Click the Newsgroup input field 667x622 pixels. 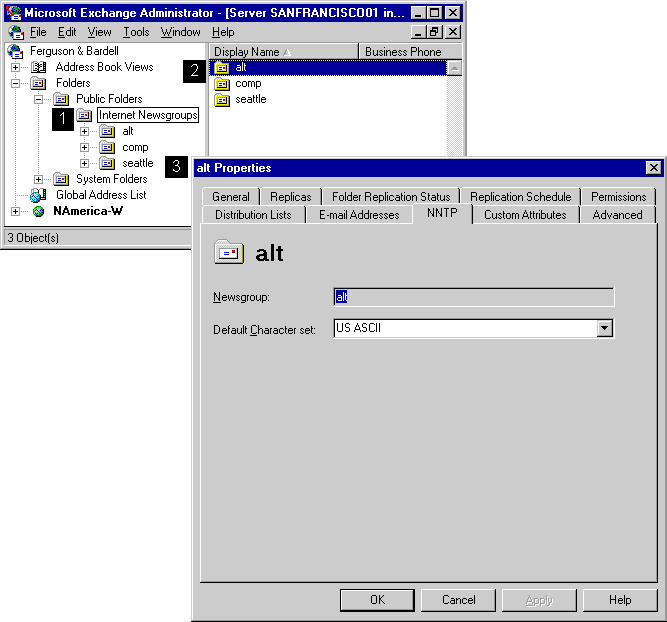tap(474, 297)
